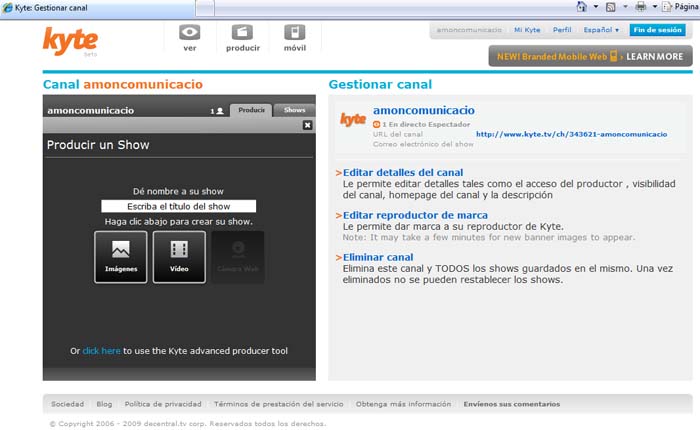Open the browser RSS feeds icon
Viewport: 700px width, 430px height.
(x=611, y=7)
